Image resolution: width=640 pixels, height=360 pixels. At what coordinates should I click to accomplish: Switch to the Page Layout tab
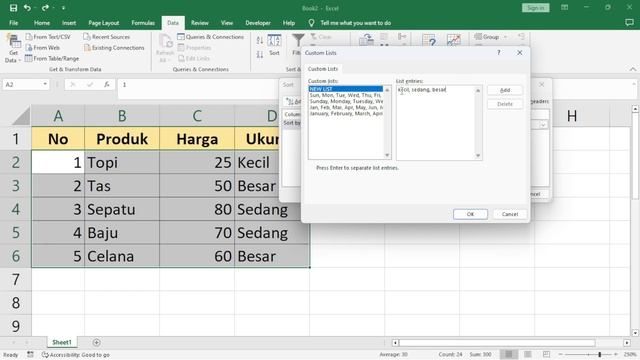coord(104,23)
